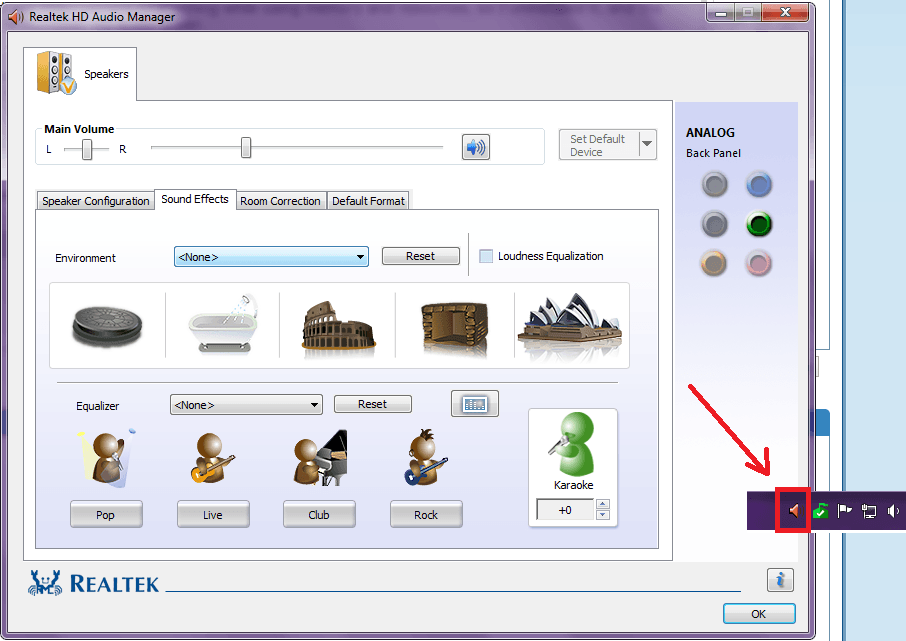Select the stone room environment icon
The height and width of the screenshot is (641, 906).
pyautogui.click(x=455, y=327)
